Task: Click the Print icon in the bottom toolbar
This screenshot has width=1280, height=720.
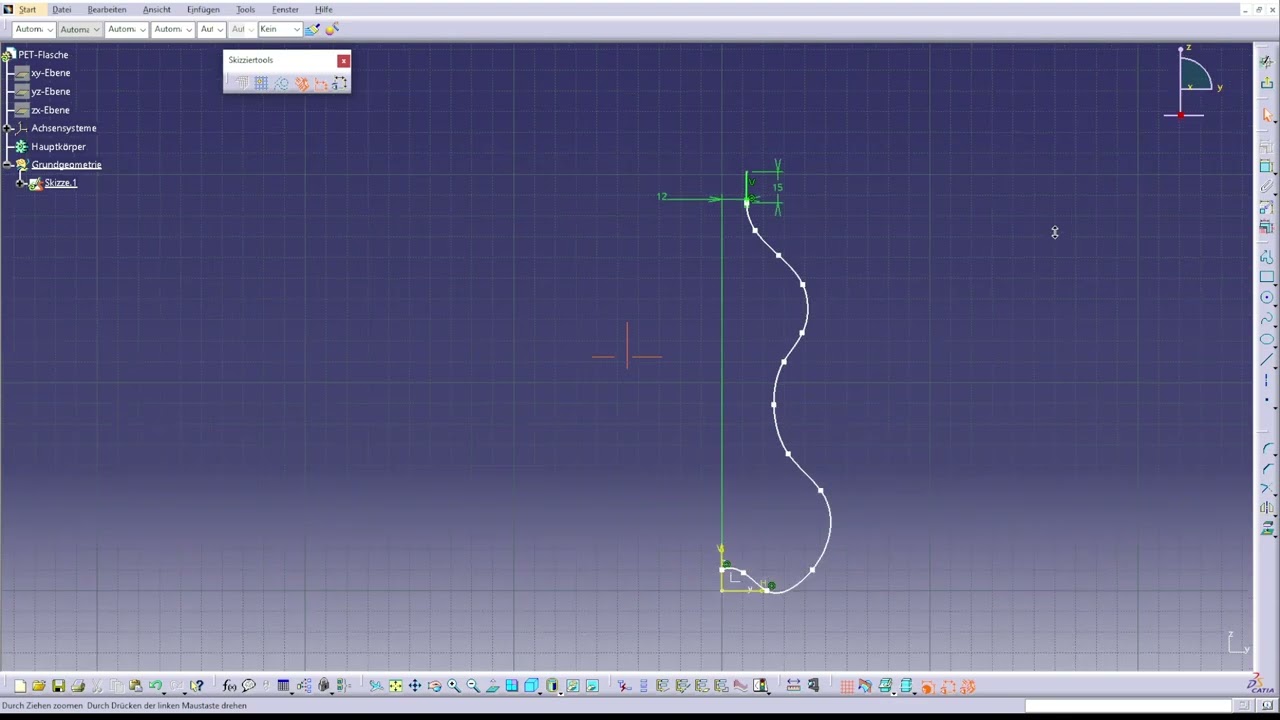Action: pos(78,686)
